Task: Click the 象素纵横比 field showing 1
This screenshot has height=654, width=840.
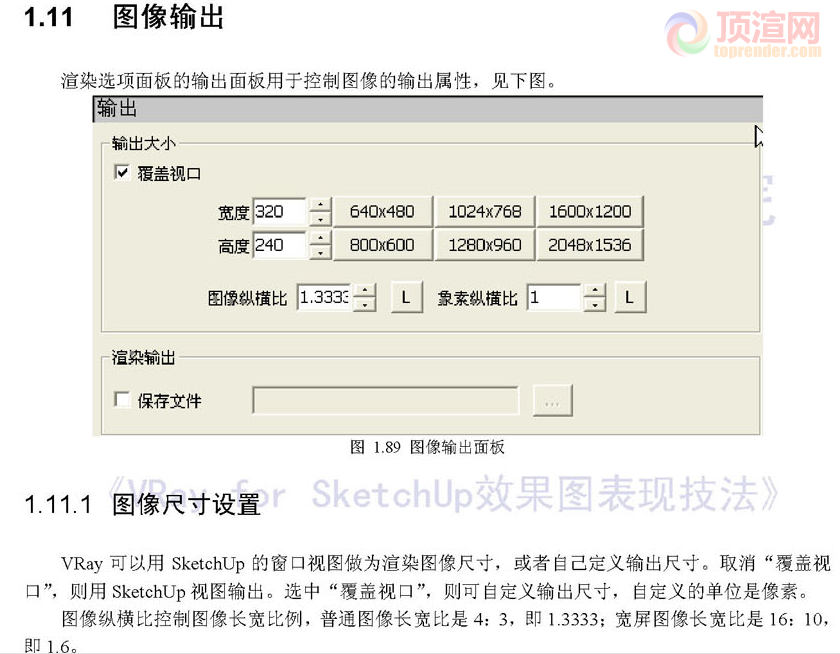Action: point(554,297)
